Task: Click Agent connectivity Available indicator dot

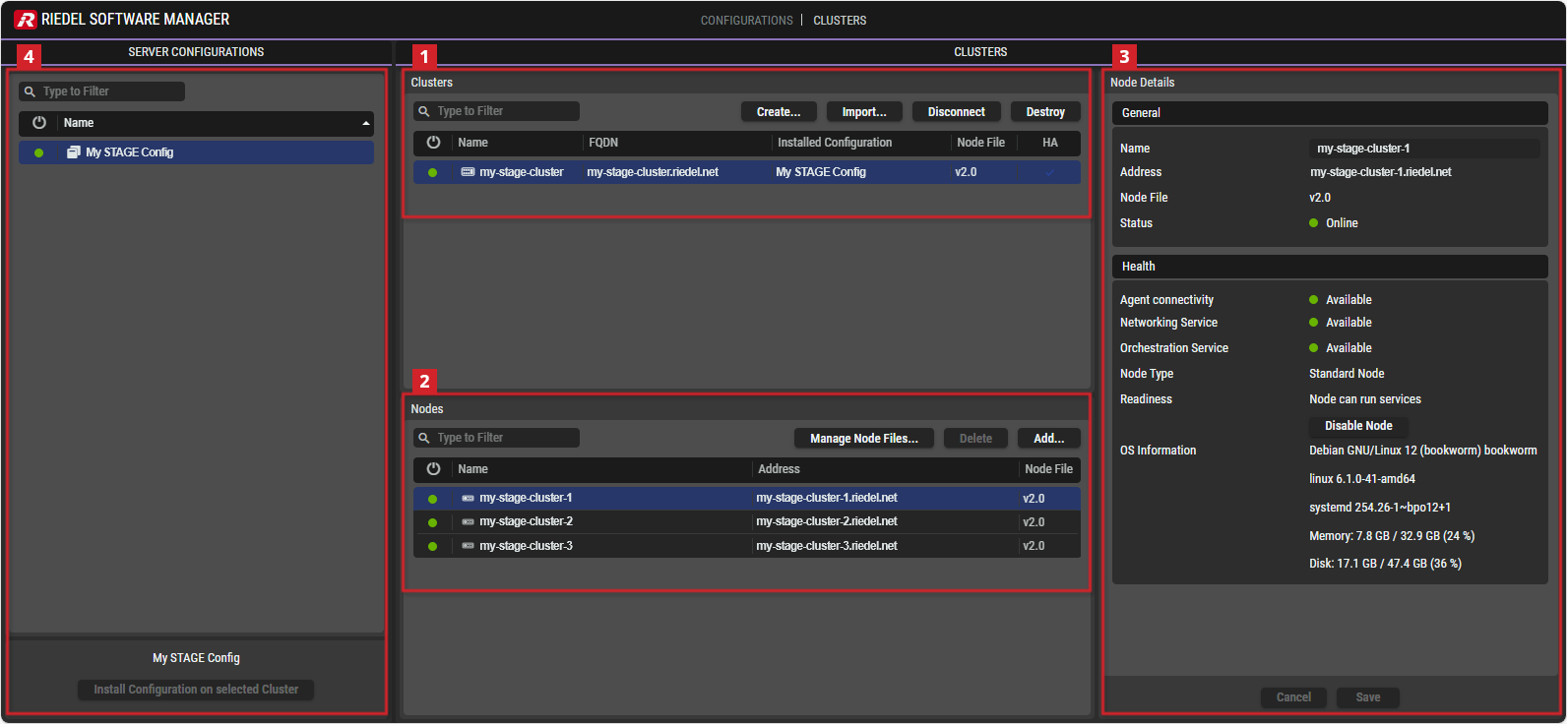Action: pyautogui.click(x=1313, y=300)
